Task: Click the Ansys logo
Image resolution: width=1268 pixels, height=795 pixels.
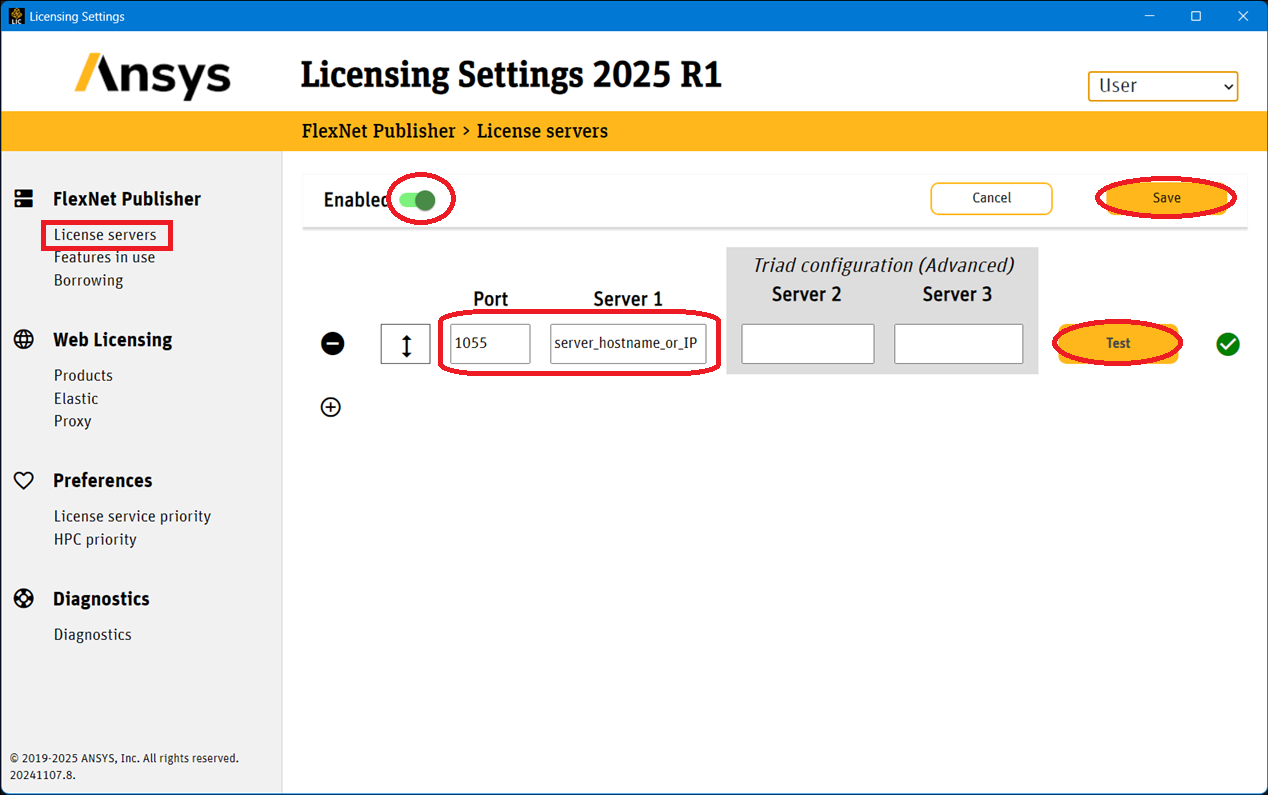Action: coord(153,76)
